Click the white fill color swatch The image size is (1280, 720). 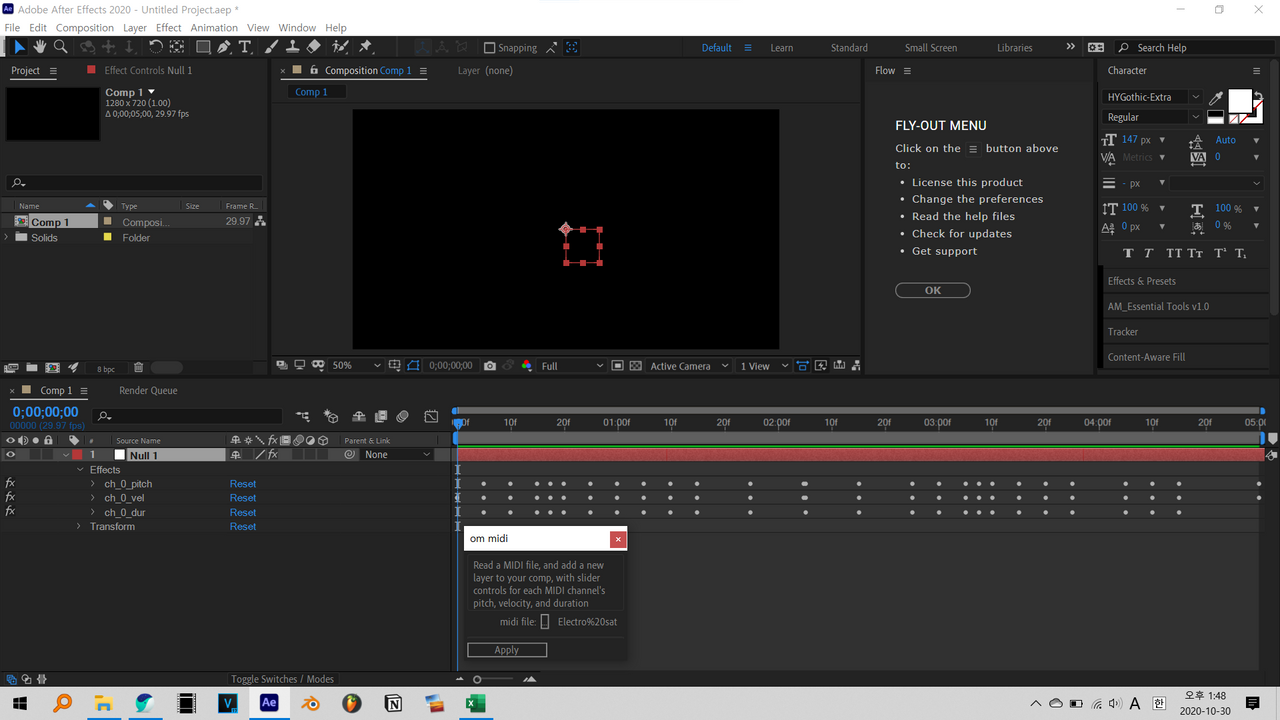1240,100
